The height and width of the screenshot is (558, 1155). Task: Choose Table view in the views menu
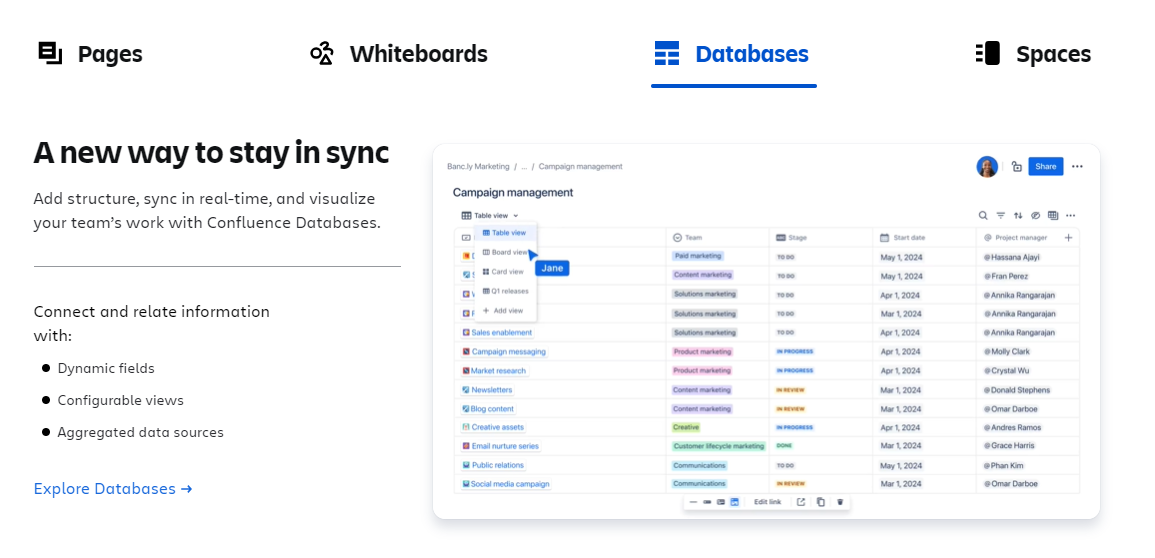coord(505,233)
